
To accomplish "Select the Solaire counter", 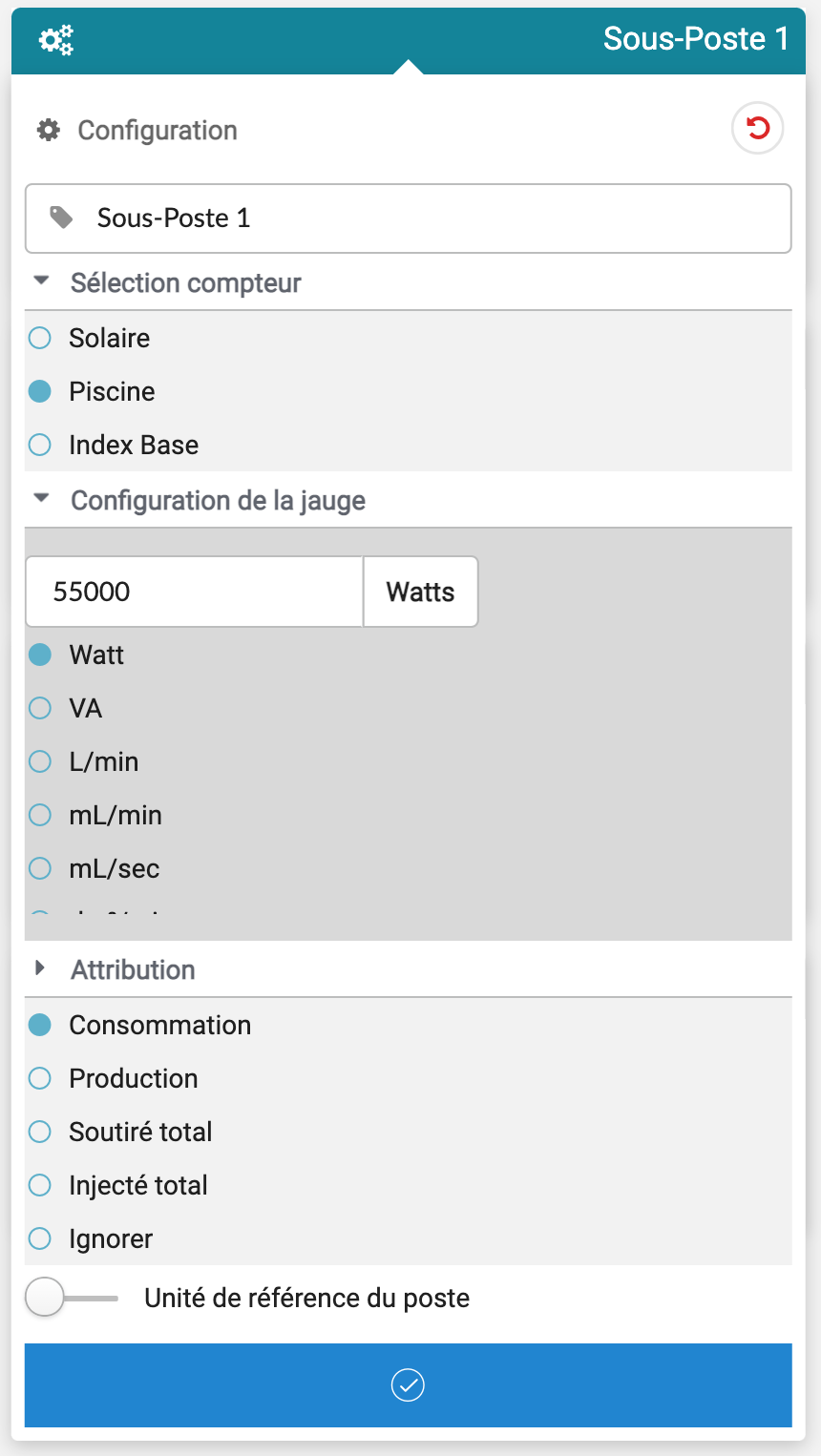I will (x=40, y=338).
